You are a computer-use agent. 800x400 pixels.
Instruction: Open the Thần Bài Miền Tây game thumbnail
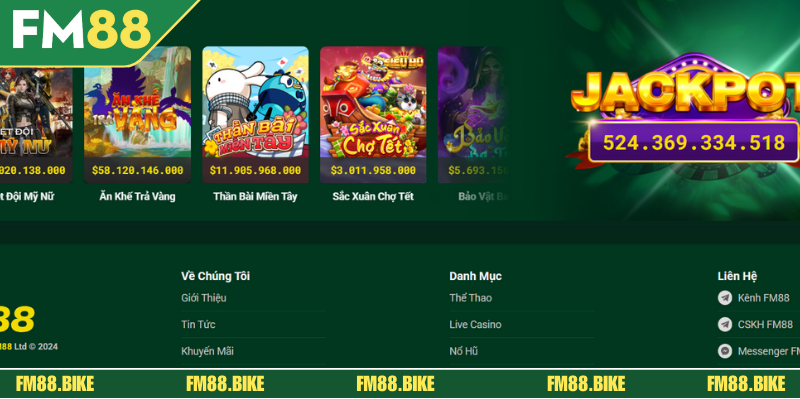click(255, 115)
